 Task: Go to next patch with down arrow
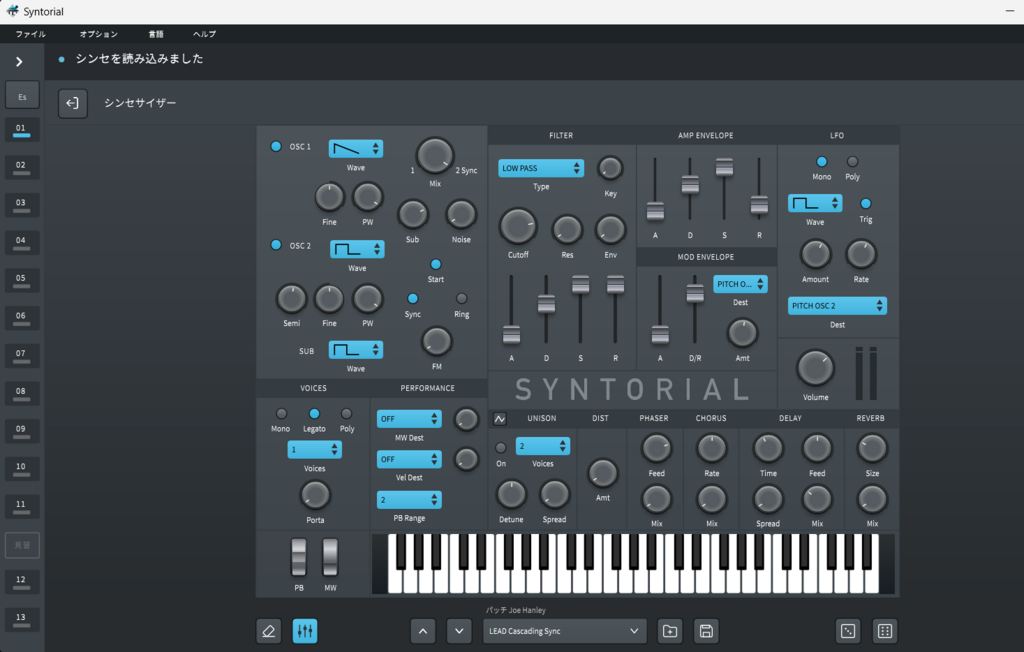tap(459, 631)
